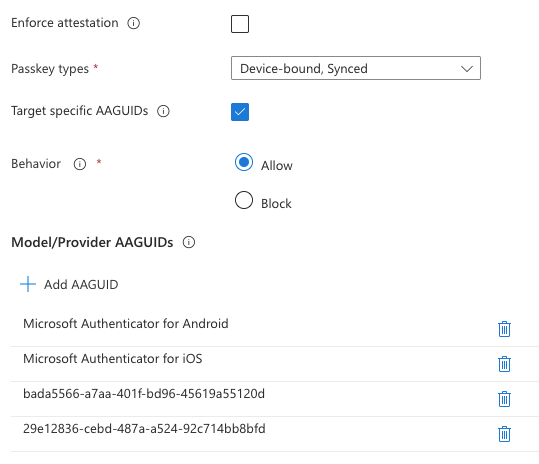This screenshot has width=539, height=464.
Task: Enable the Enforce attestation checkbox
Action: click(x=240, y=24)
